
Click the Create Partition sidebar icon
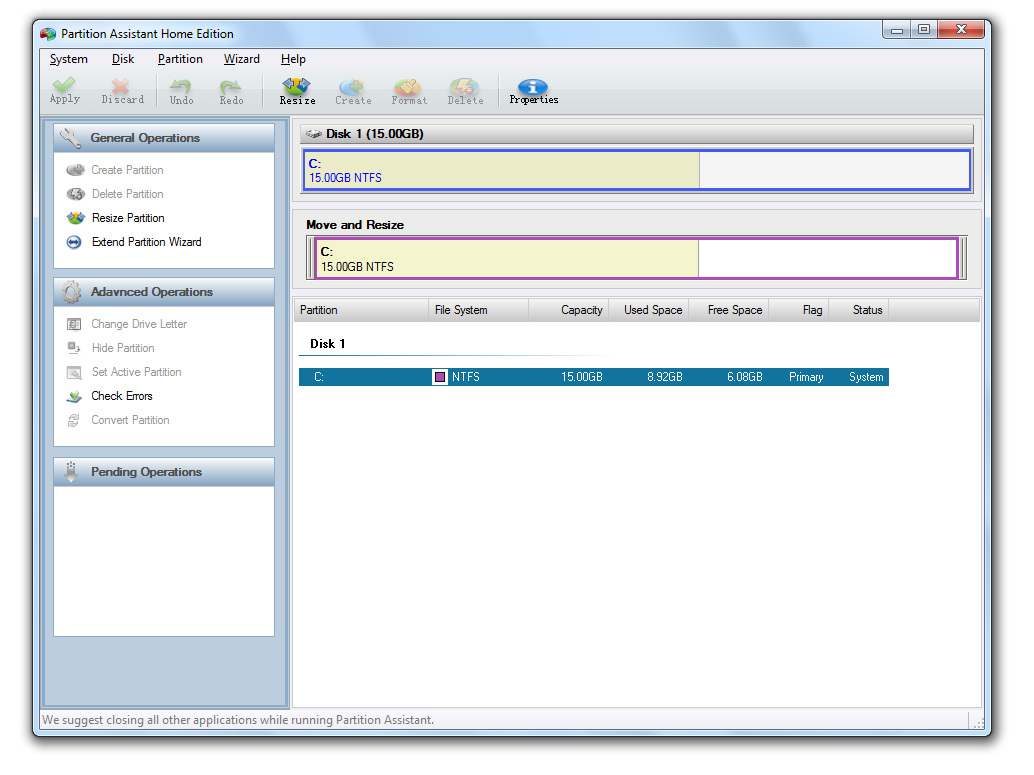[x=76, y=170]
